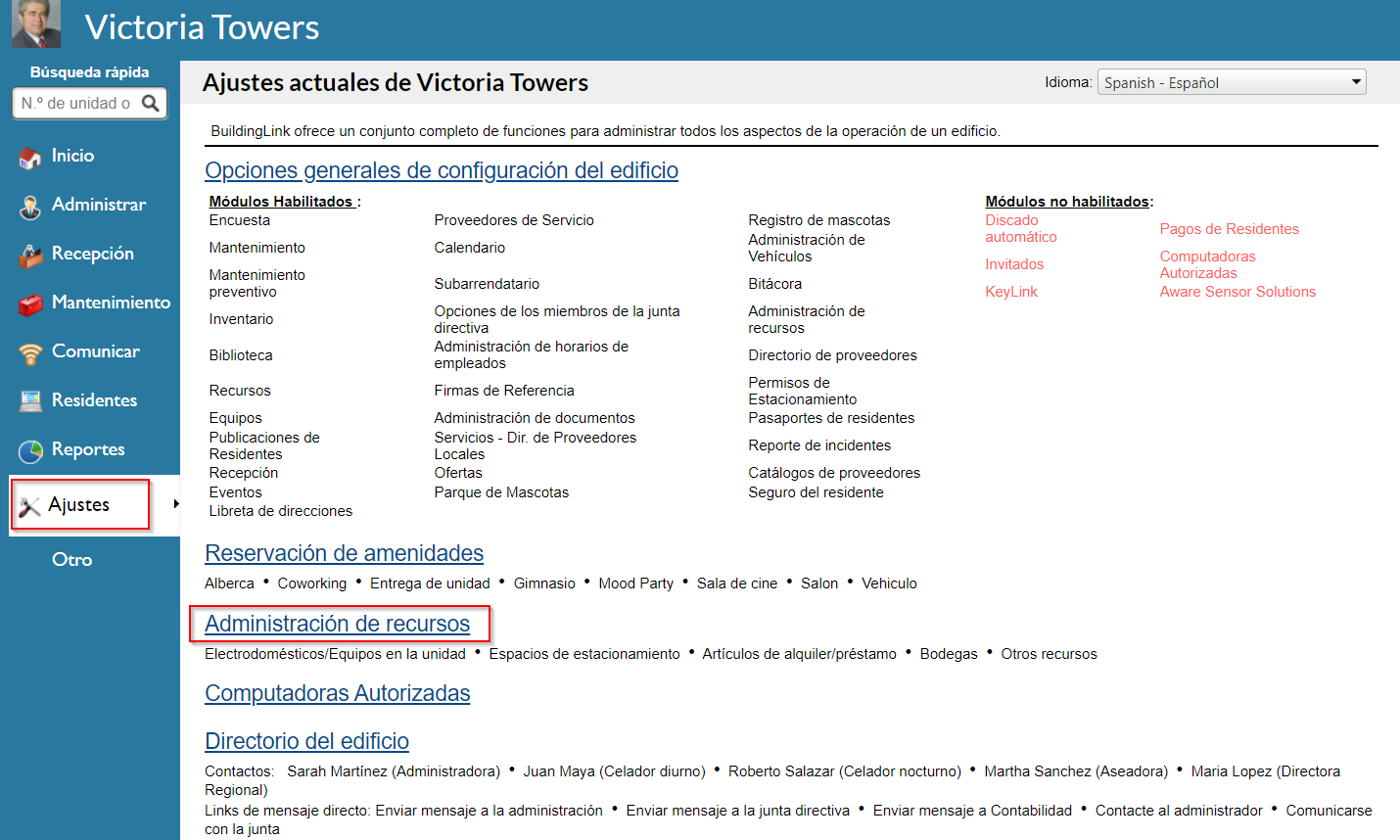Viewport: 1400px width, 840px height.
Task: Open the Recepción menu item
Action: (x=93, y=254)
